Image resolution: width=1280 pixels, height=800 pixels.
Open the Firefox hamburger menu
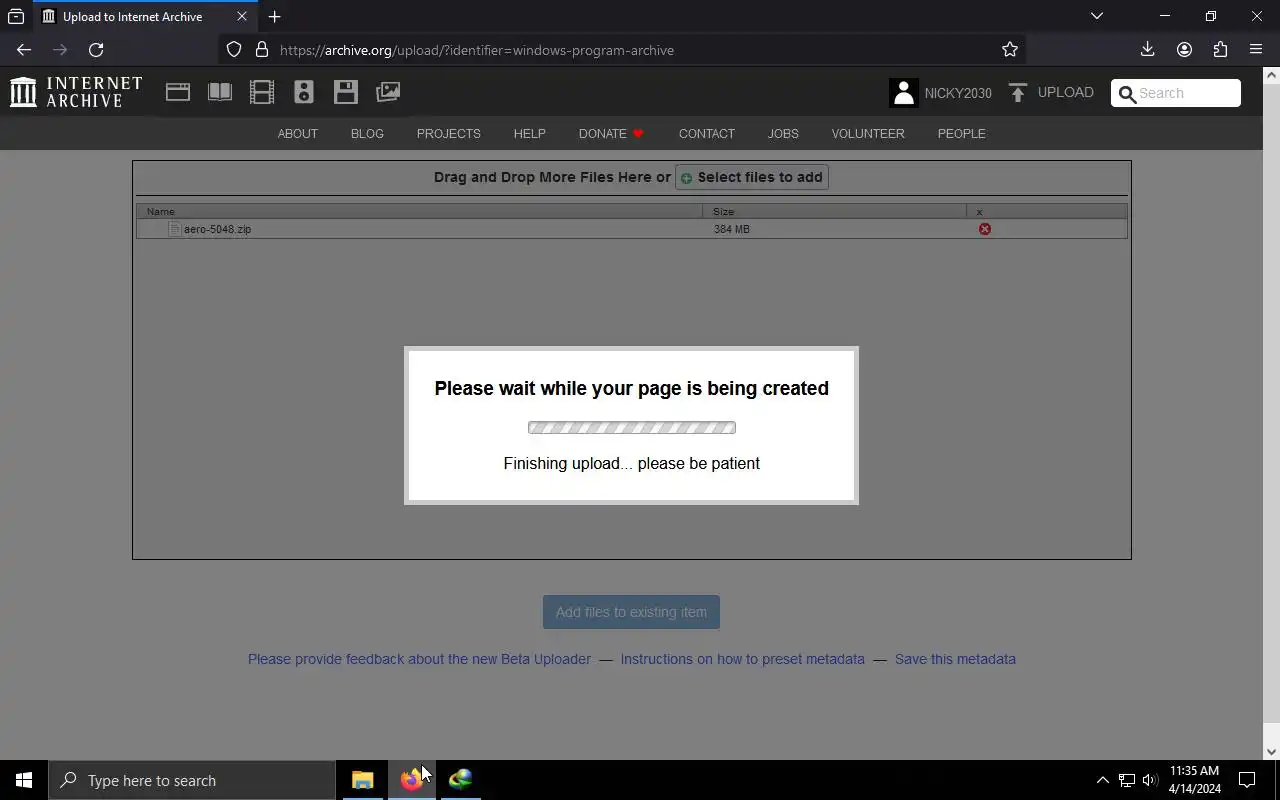coord(1256,49)
